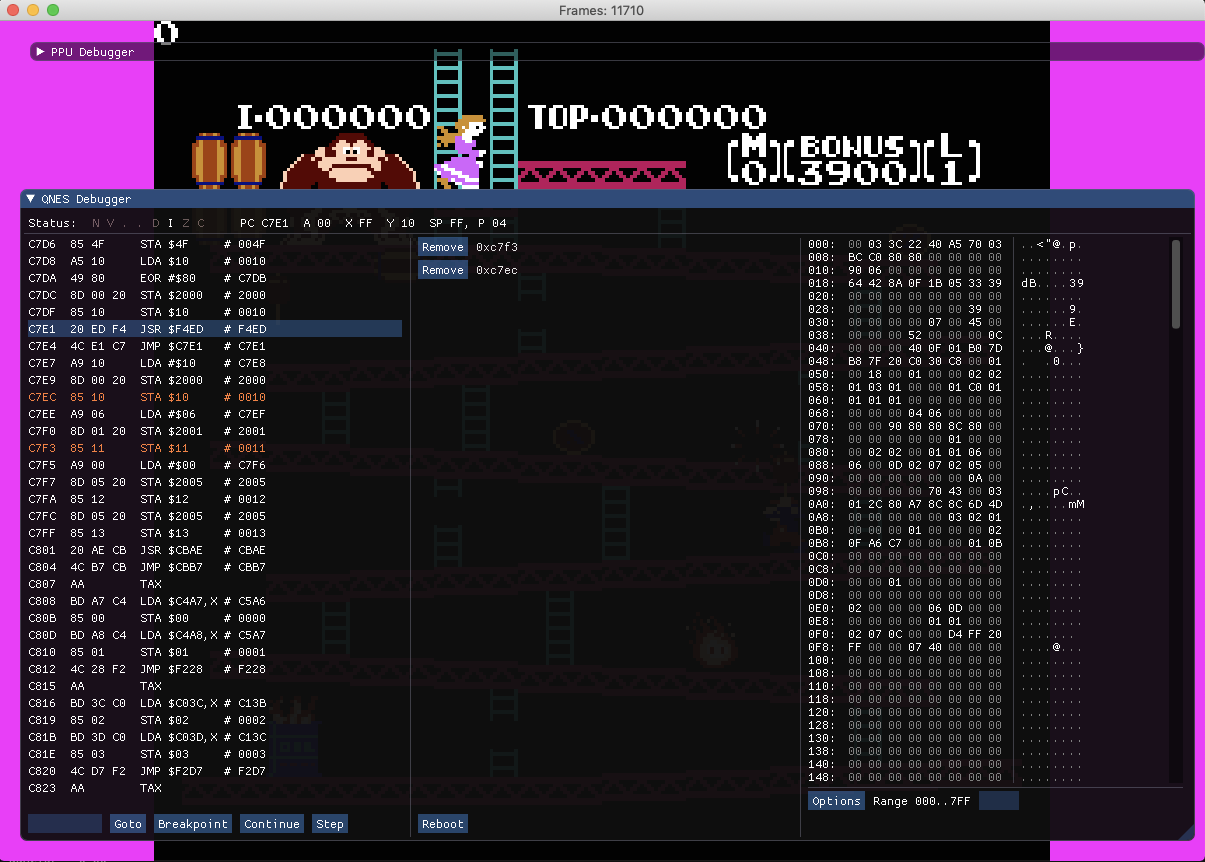Toggle the C carry flag indicator
1205x862 pixels.
click(199, 224)
